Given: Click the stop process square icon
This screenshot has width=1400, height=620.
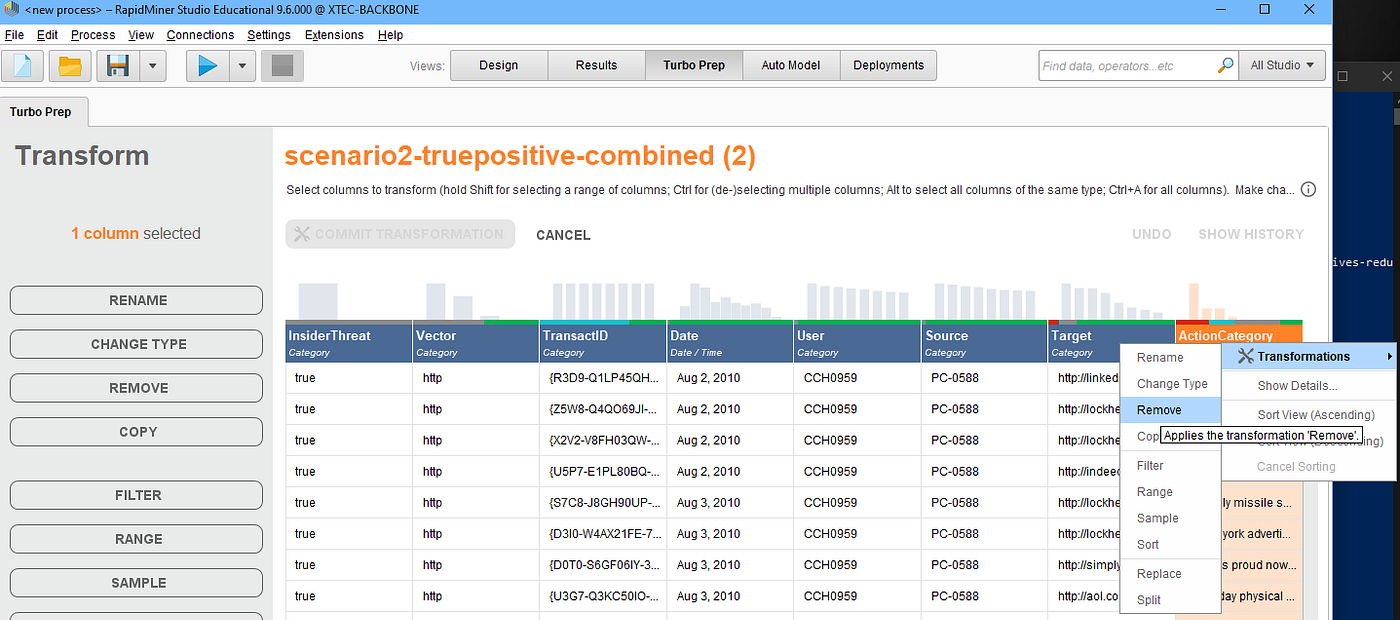Looking at the screenshot, I should (x=282, y=66).
